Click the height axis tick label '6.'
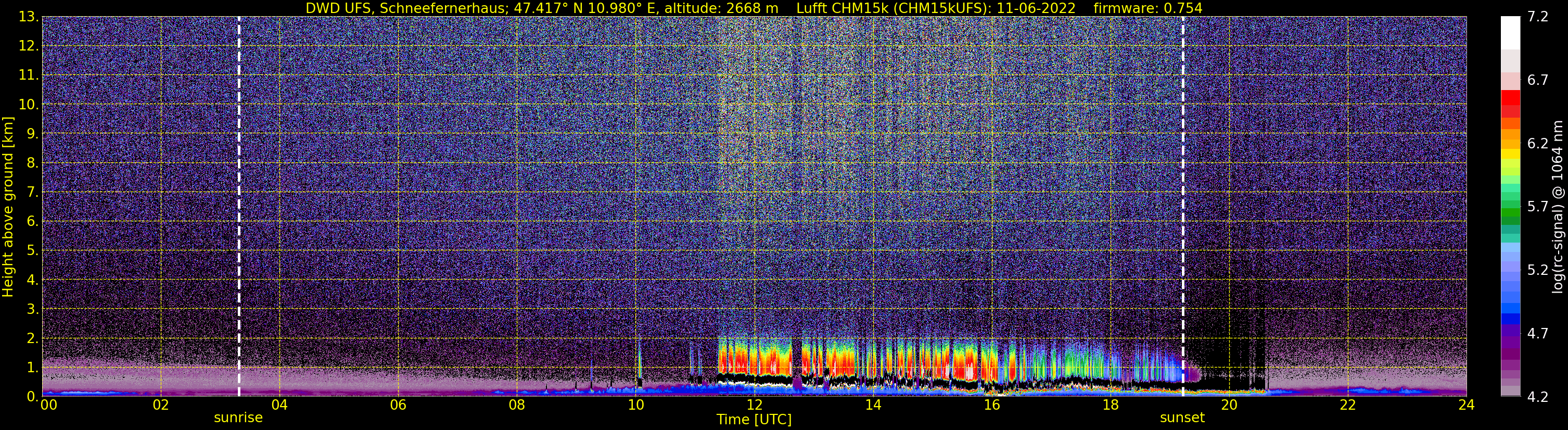Viewport: 1568px width, 430px height. 32,221
